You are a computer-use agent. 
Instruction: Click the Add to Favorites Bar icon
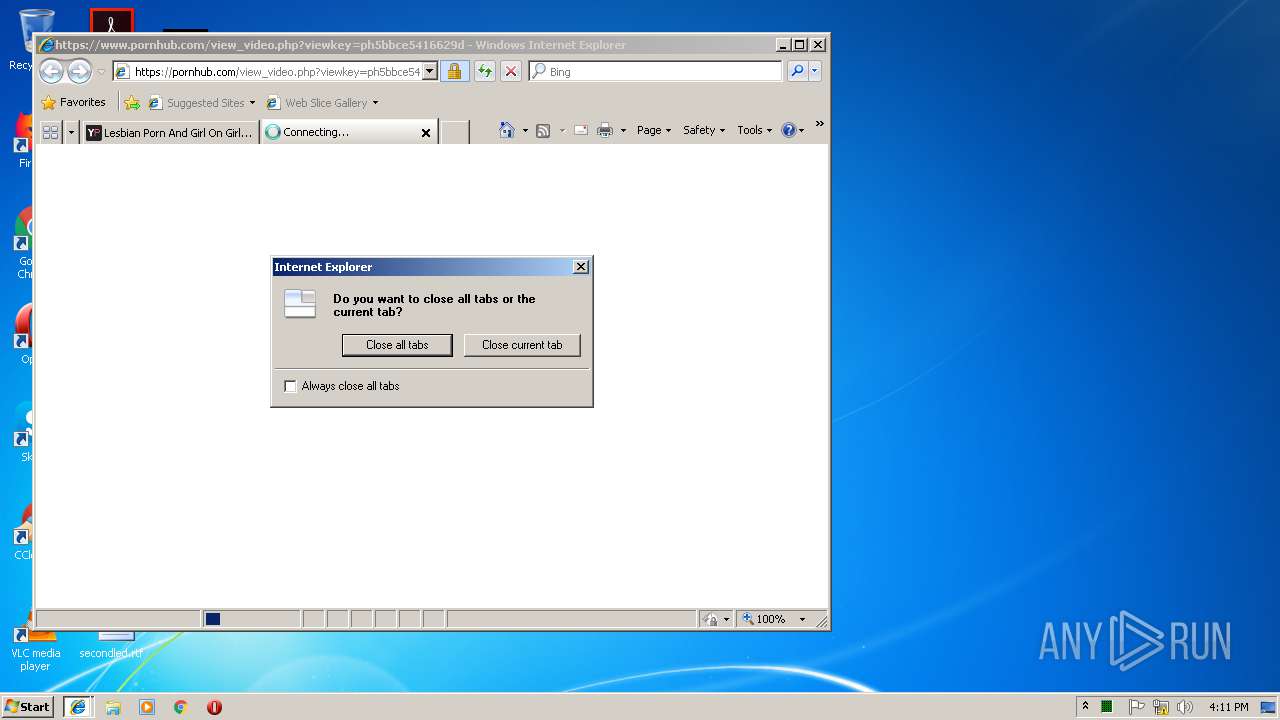132,102
